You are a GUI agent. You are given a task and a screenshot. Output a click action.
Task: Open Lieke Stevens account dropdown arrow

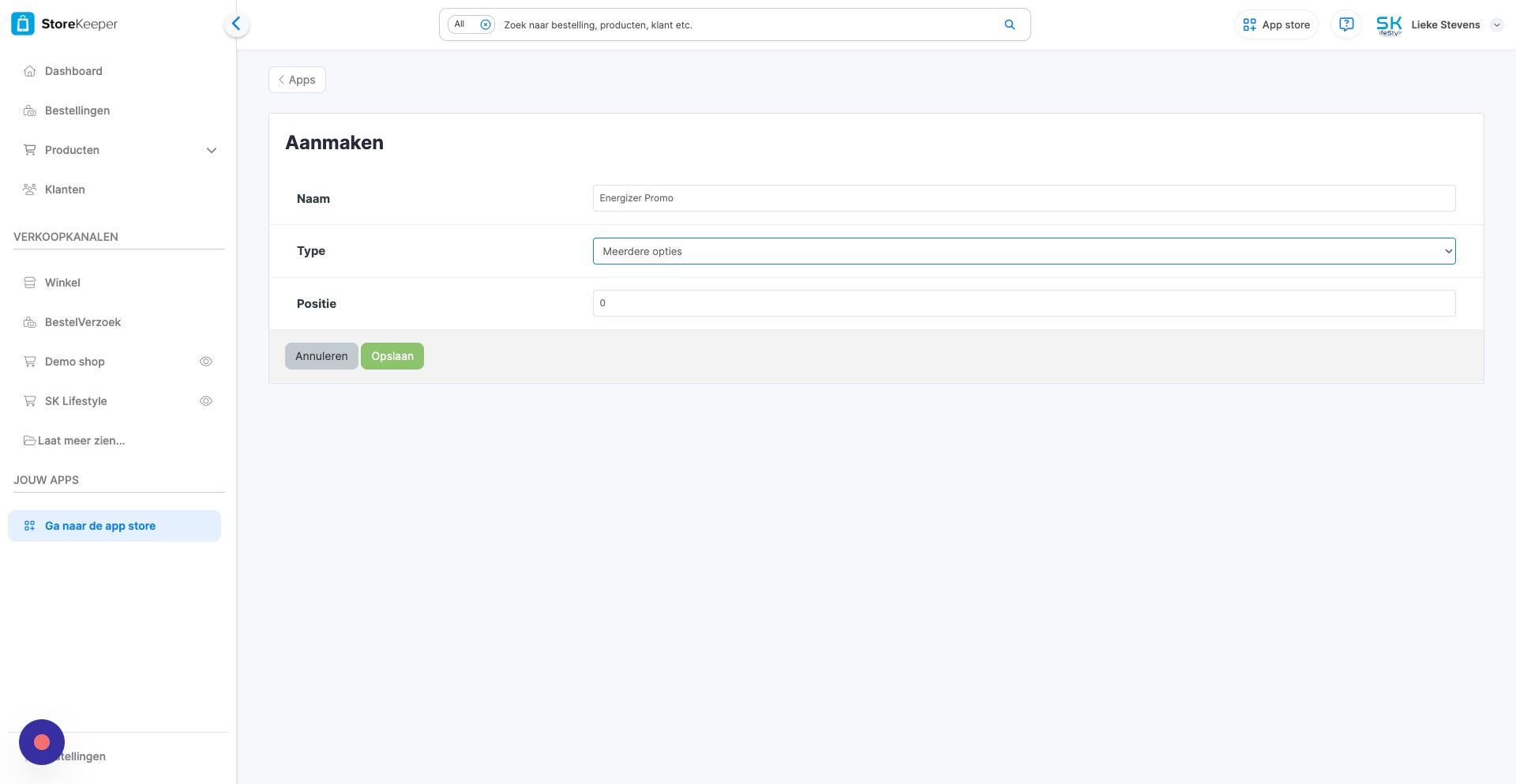tap(1496, 24)
